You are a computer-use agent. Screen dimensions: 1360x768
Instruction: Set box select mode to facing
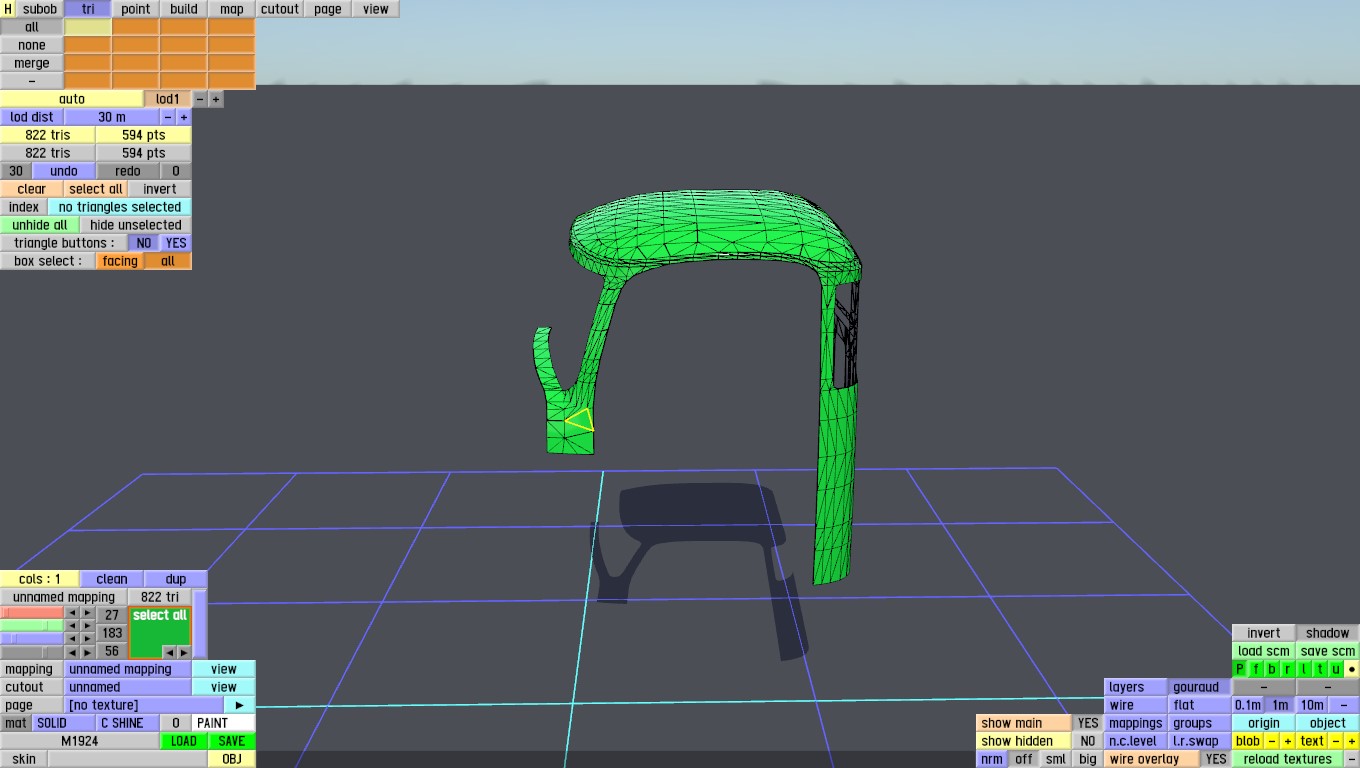click(x=120, y=261)
